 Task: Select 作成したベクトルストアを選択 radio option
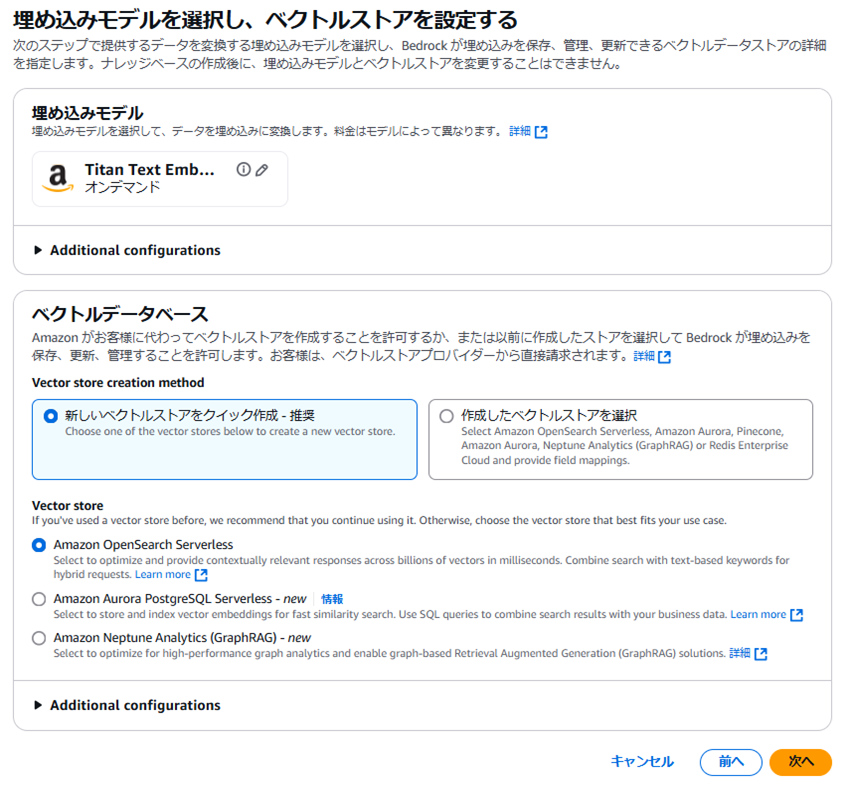(x=447, y=416)
